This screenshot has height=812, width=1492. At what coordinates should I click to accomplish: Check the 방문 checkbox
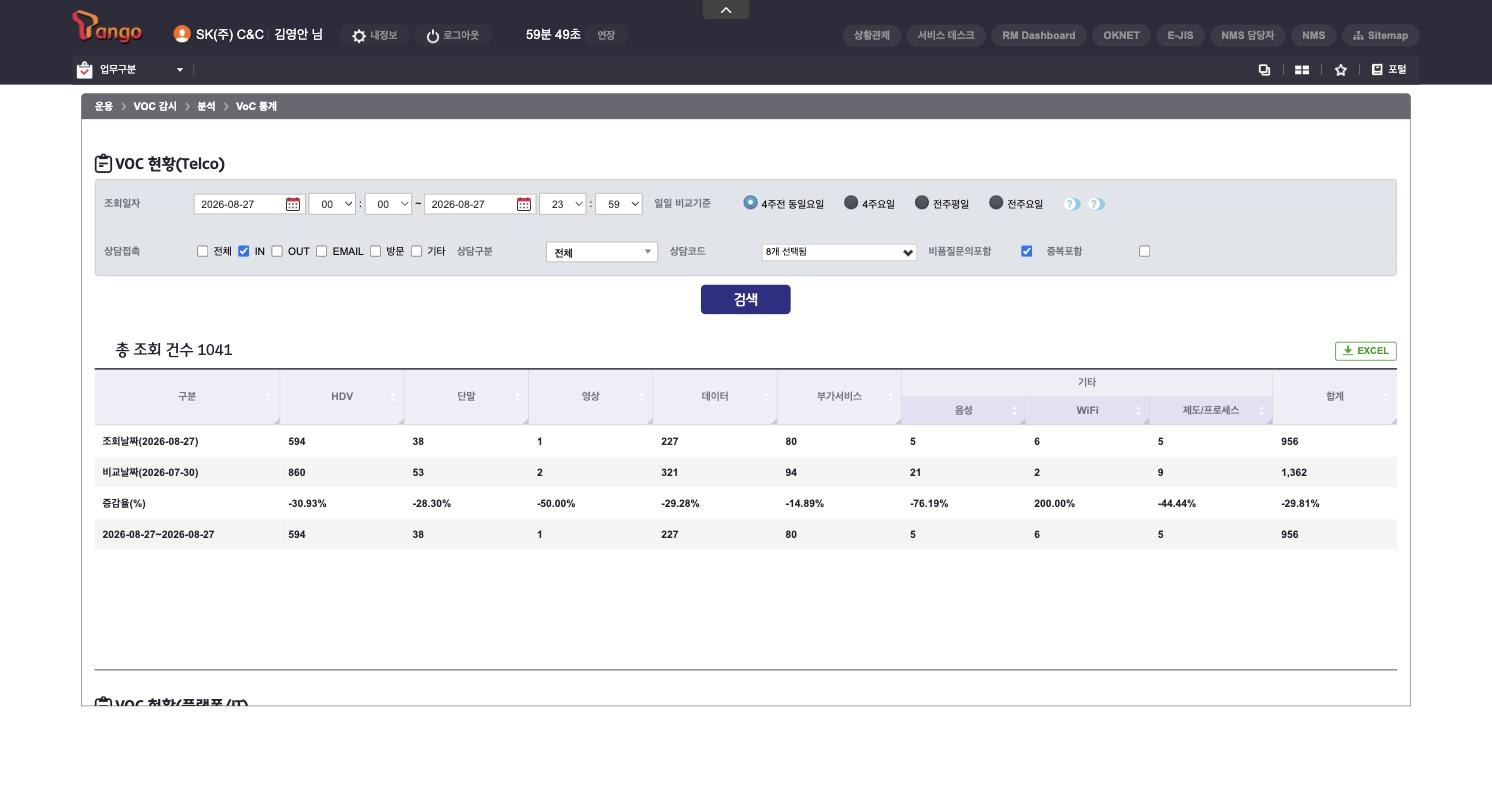[376, 251]
